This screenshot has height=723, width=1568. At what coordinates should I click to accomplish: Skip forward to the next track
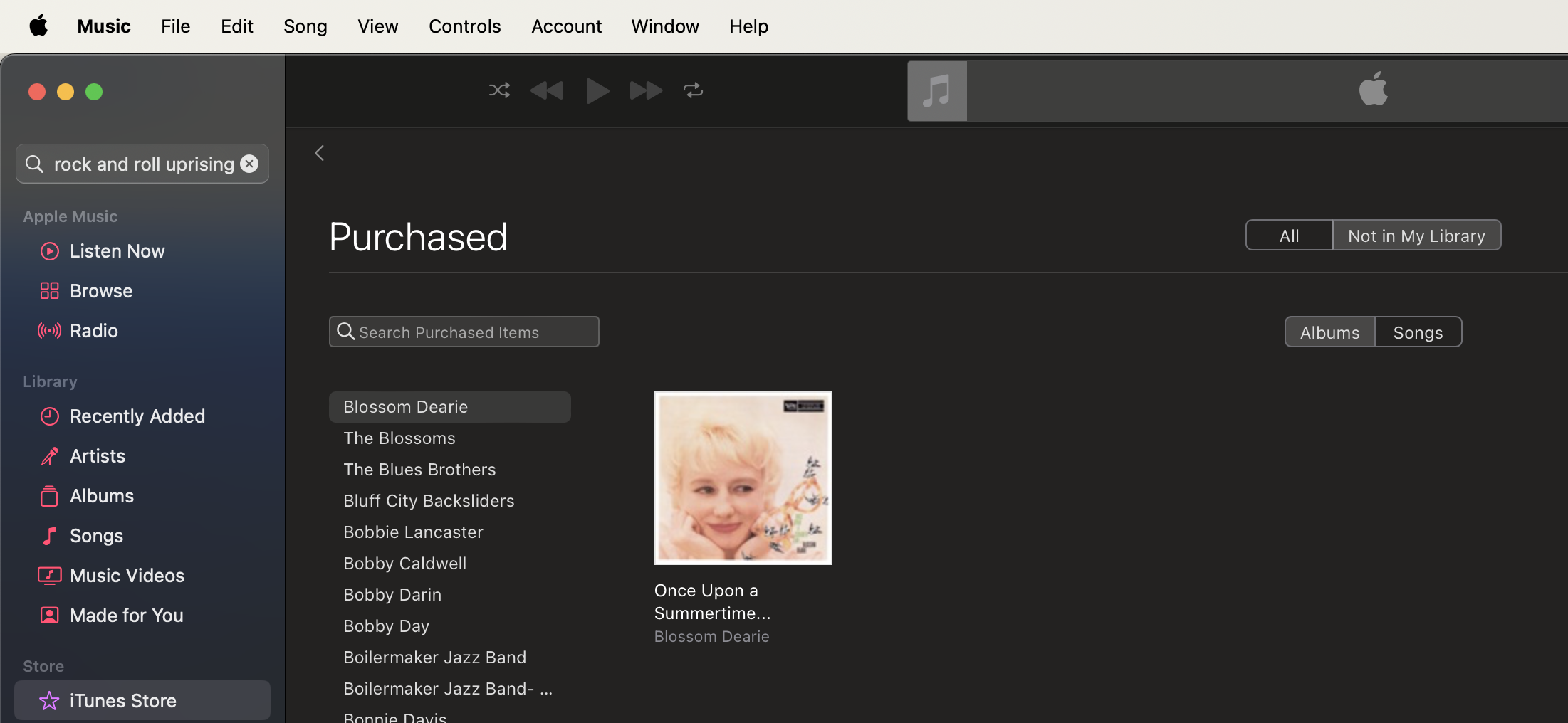pos(646,90)
